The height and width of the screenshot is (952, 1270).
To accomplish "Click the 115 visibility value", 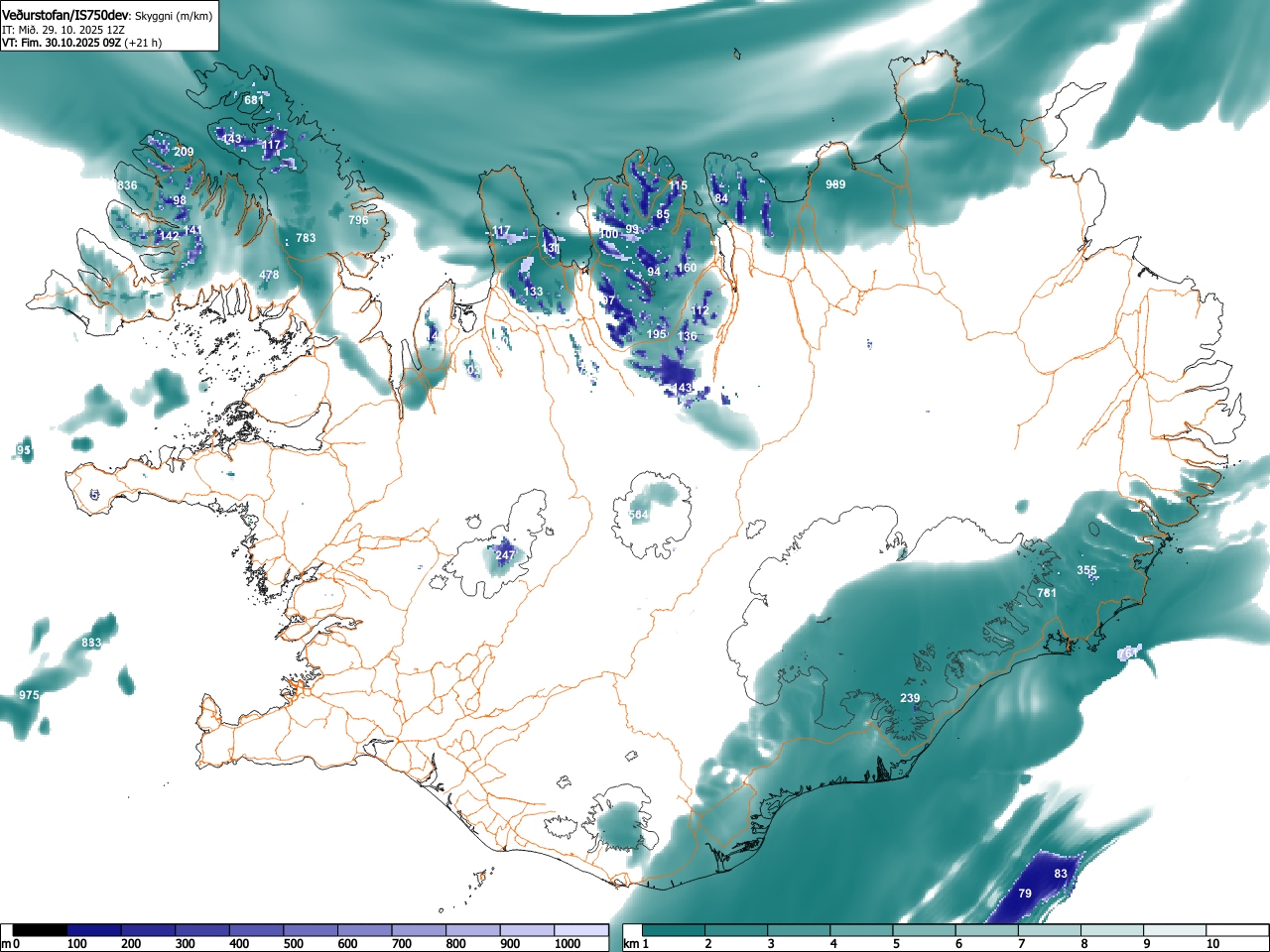I will point(678,185).
